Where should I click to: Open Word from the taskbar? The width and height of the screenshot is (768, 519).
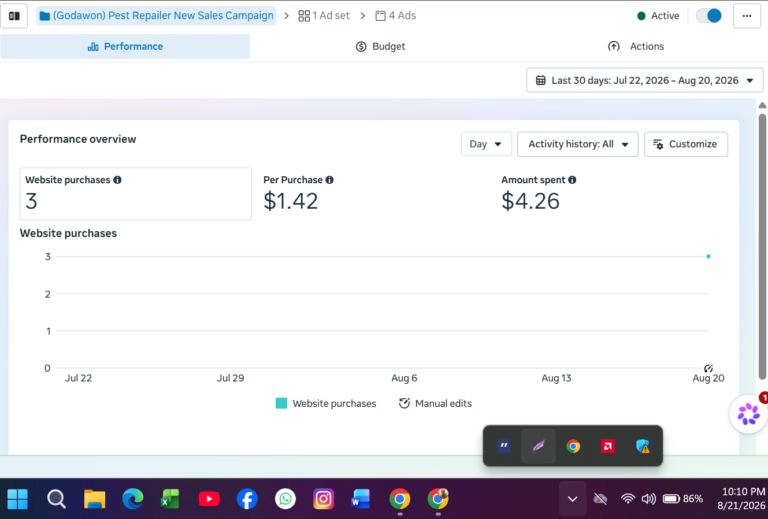(361, 499)
